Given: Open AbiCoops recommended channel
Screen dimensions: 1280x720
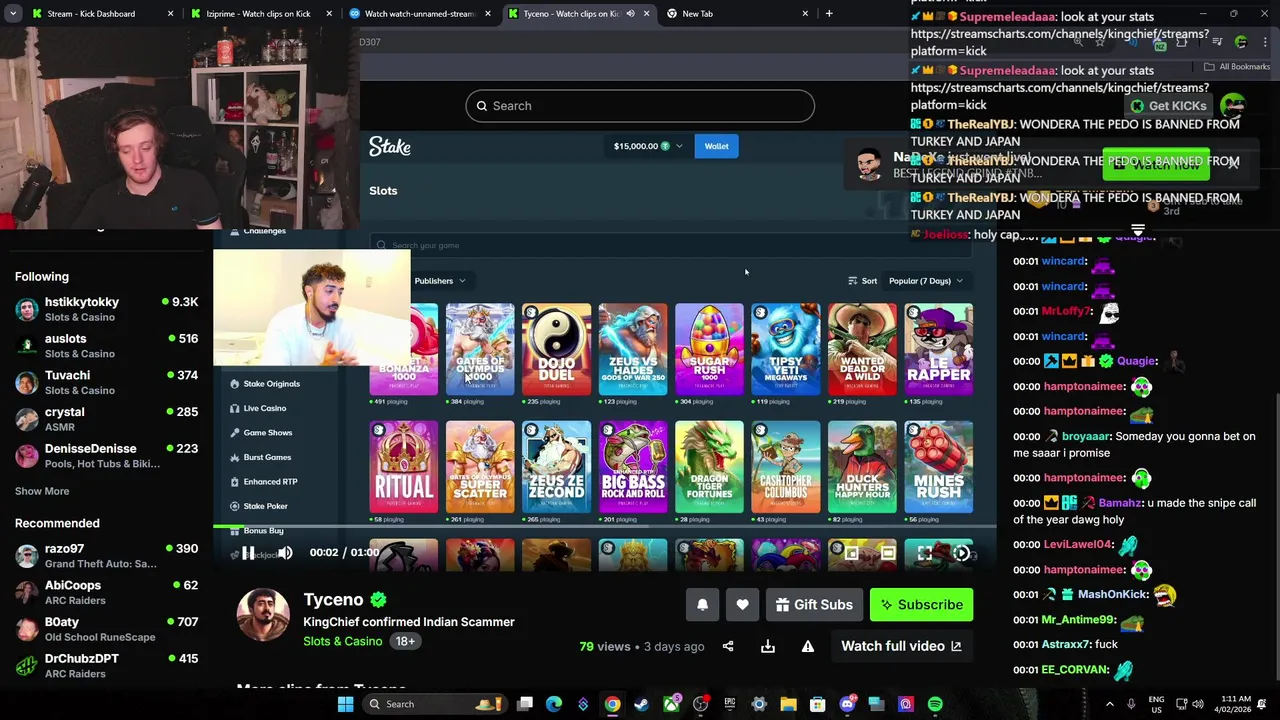Looking at the screenshot, I should coord(106,593).
